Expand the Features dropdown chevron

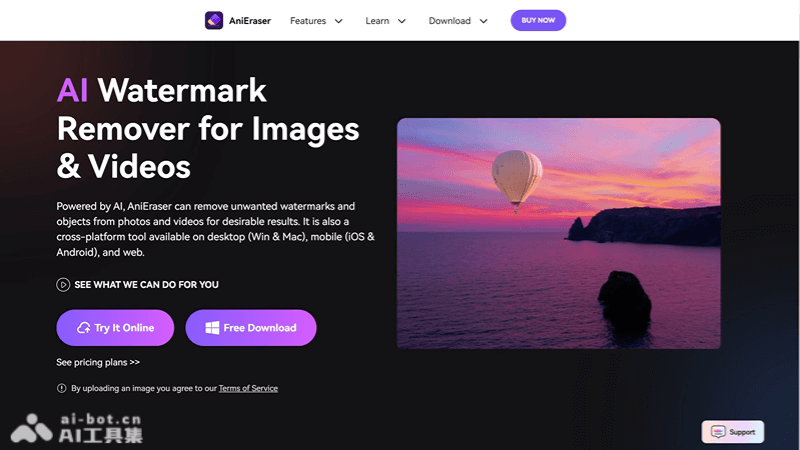[338, 21]
